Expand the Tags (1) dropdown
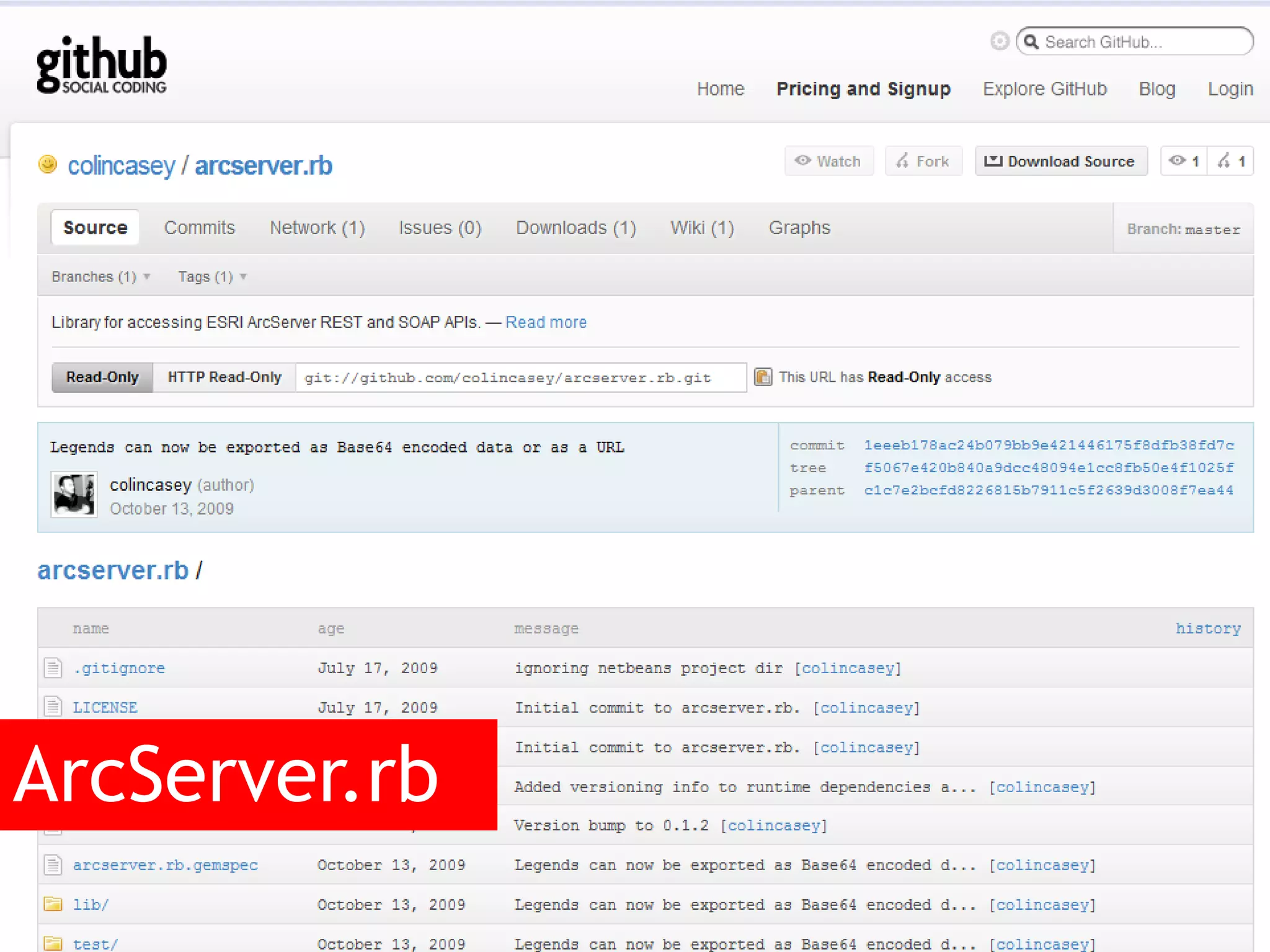Screen dimensions: 1270x952 pos(213,276)
